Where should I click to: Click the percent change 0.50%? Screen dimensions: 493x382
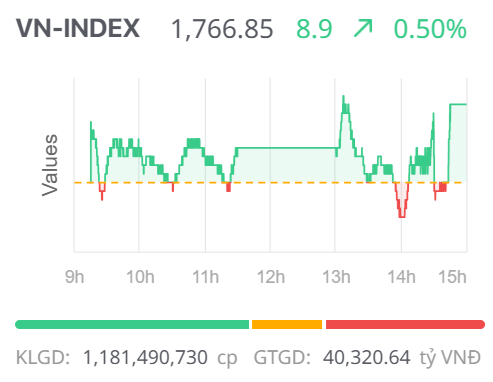(x=430, y=29)
